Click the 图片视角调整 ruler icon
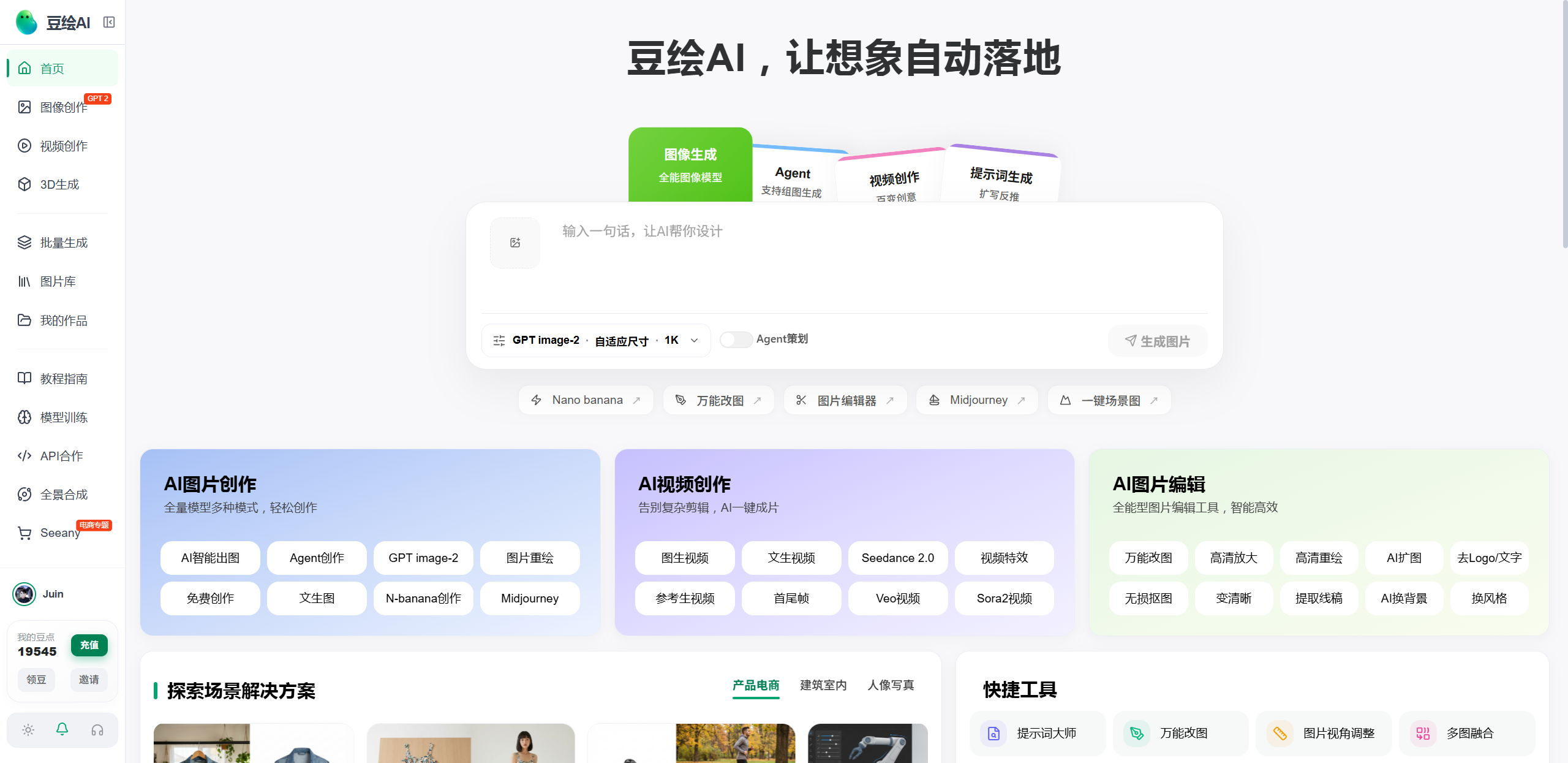This screenshot has height=763, width=1568. click(x=1280, y=733)
